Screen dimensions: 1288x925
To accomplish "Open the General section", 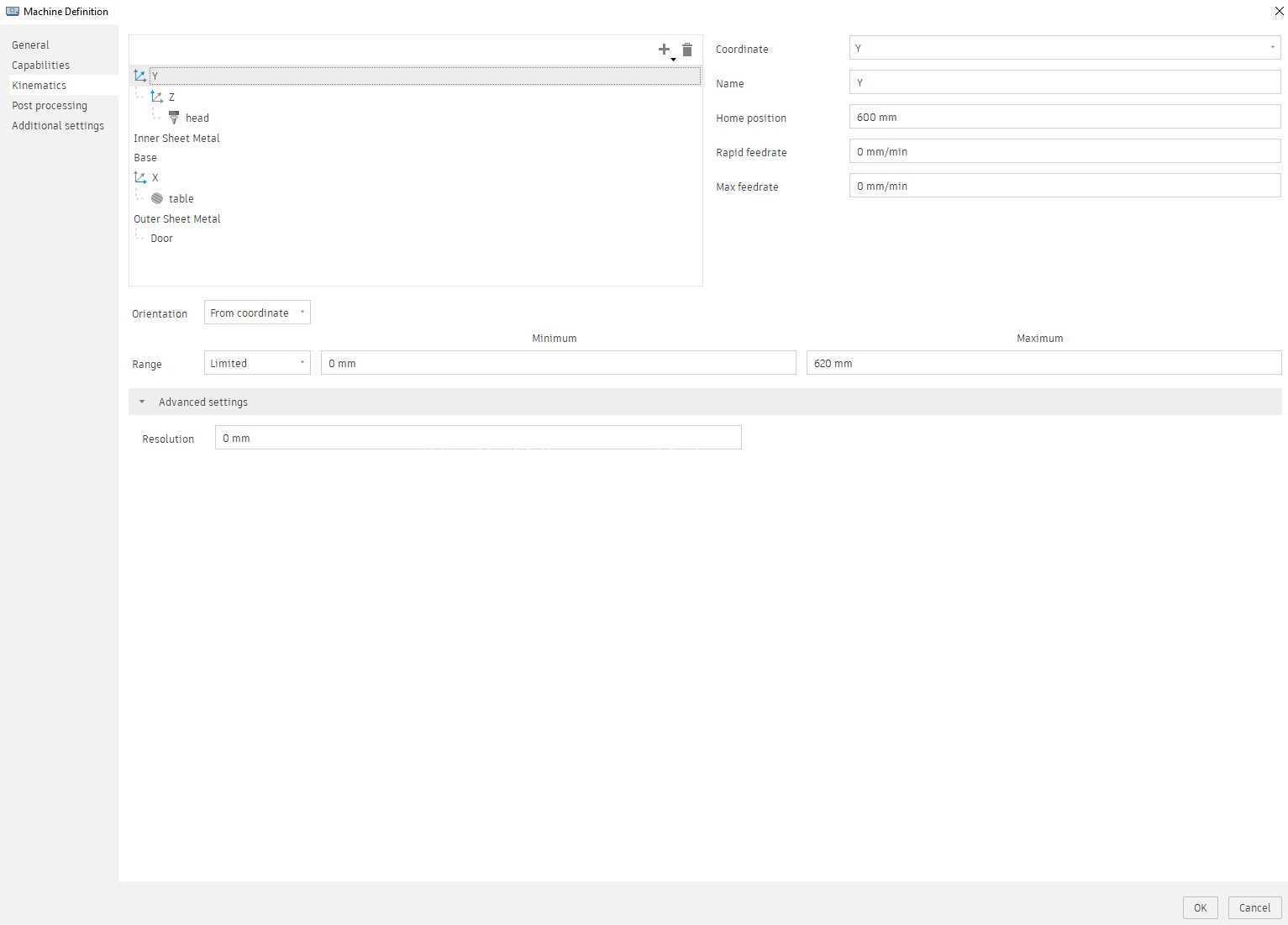I will [x=30, y=45].
